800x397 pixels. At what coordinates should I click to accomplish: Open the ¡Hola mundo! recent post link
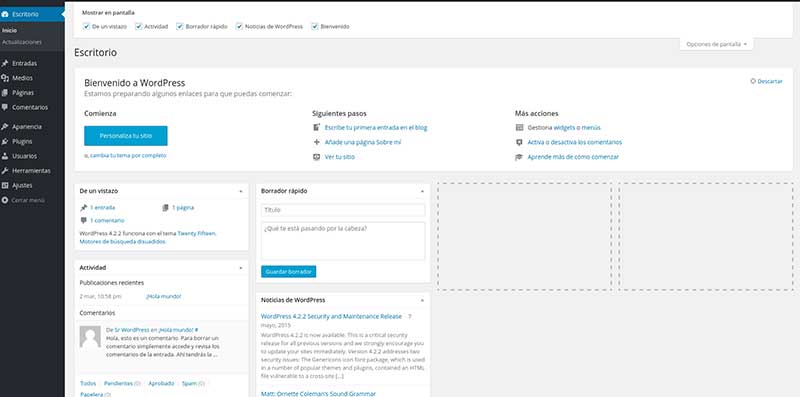pyautogui.click(x=163, y=296)
